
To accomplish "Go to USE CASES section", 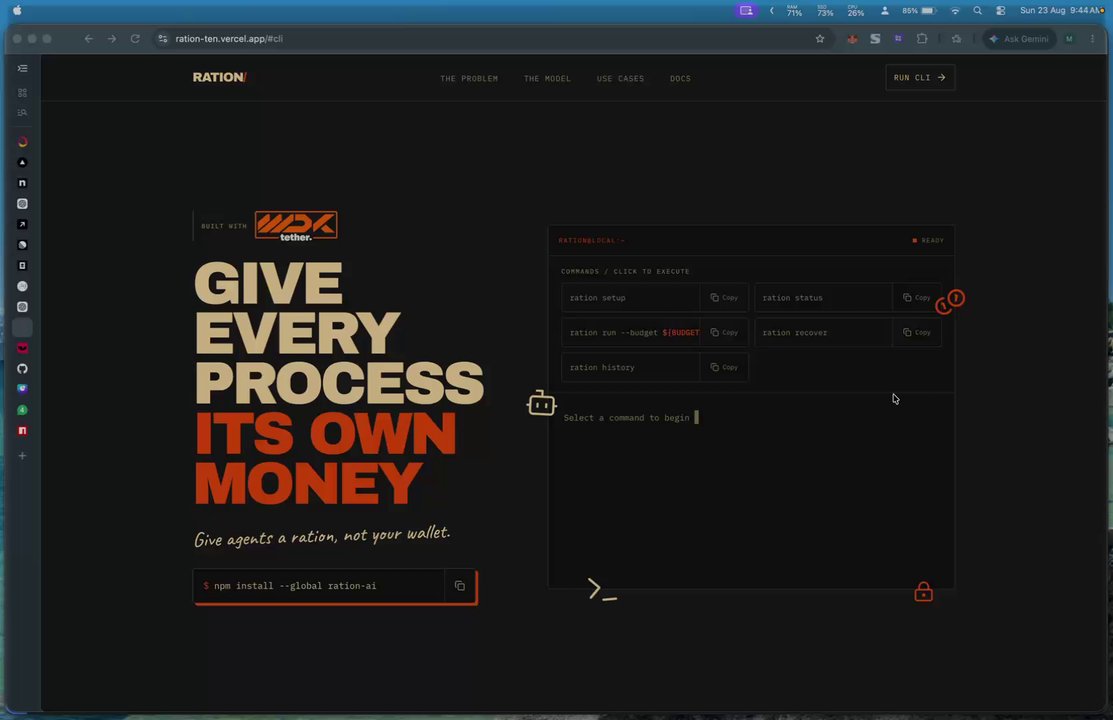I will point(620,79).
